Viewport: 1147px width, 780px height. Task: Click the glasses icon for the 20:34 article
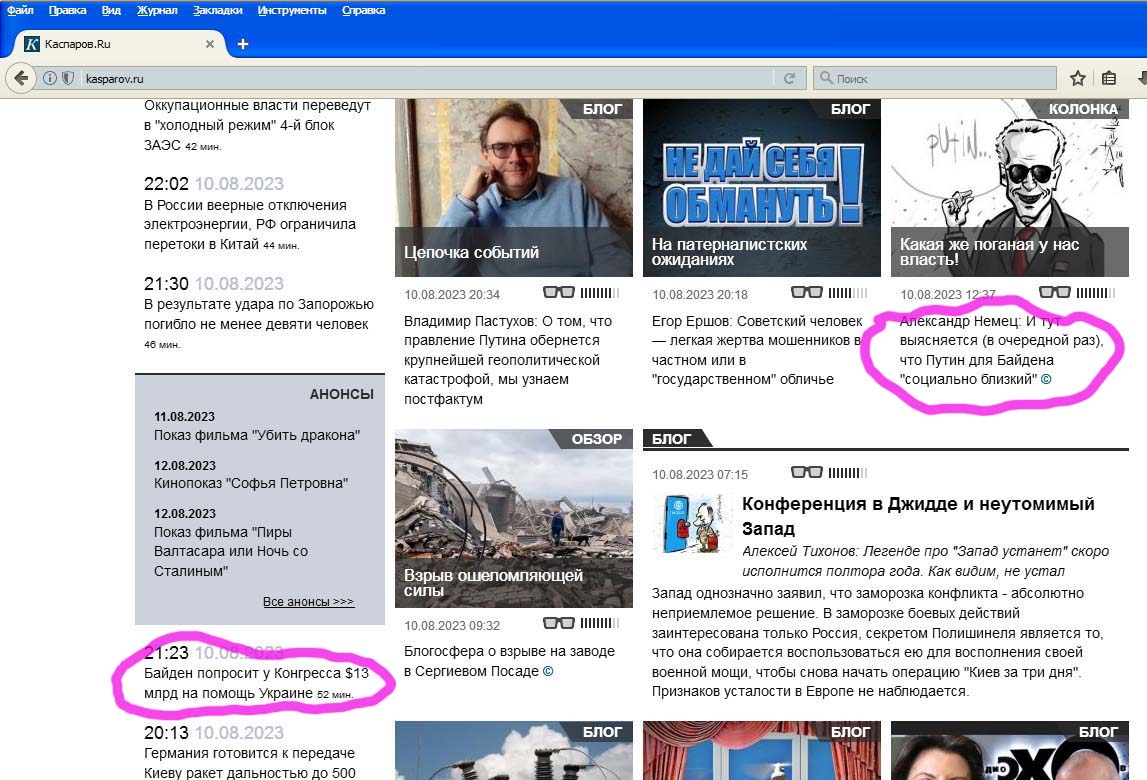(559, 293)
